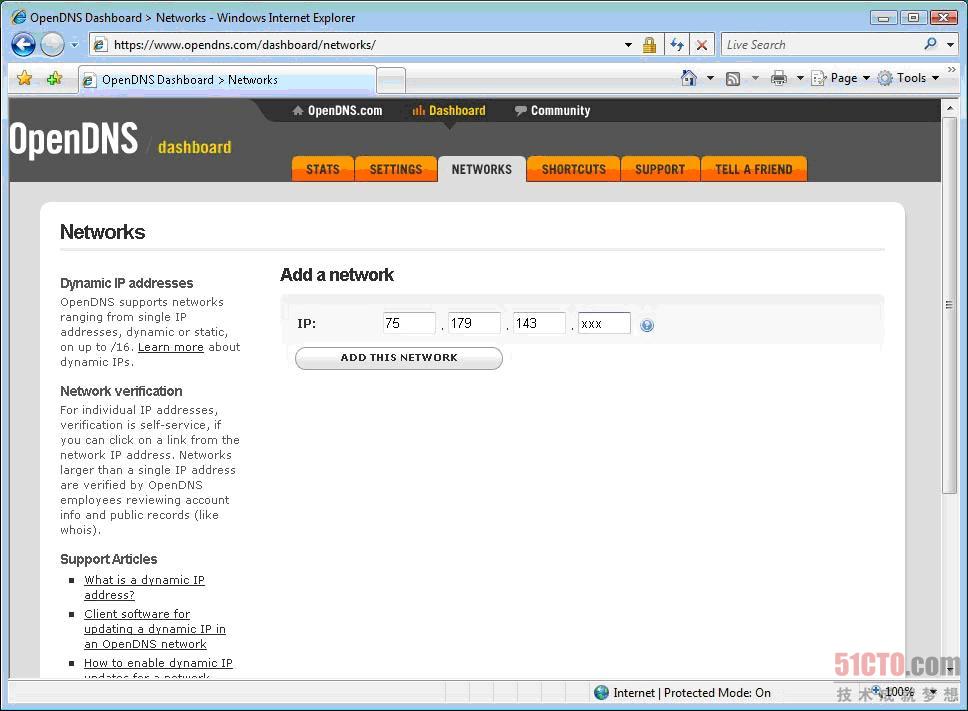Click the scrollbar up arrow

(949, 108)
